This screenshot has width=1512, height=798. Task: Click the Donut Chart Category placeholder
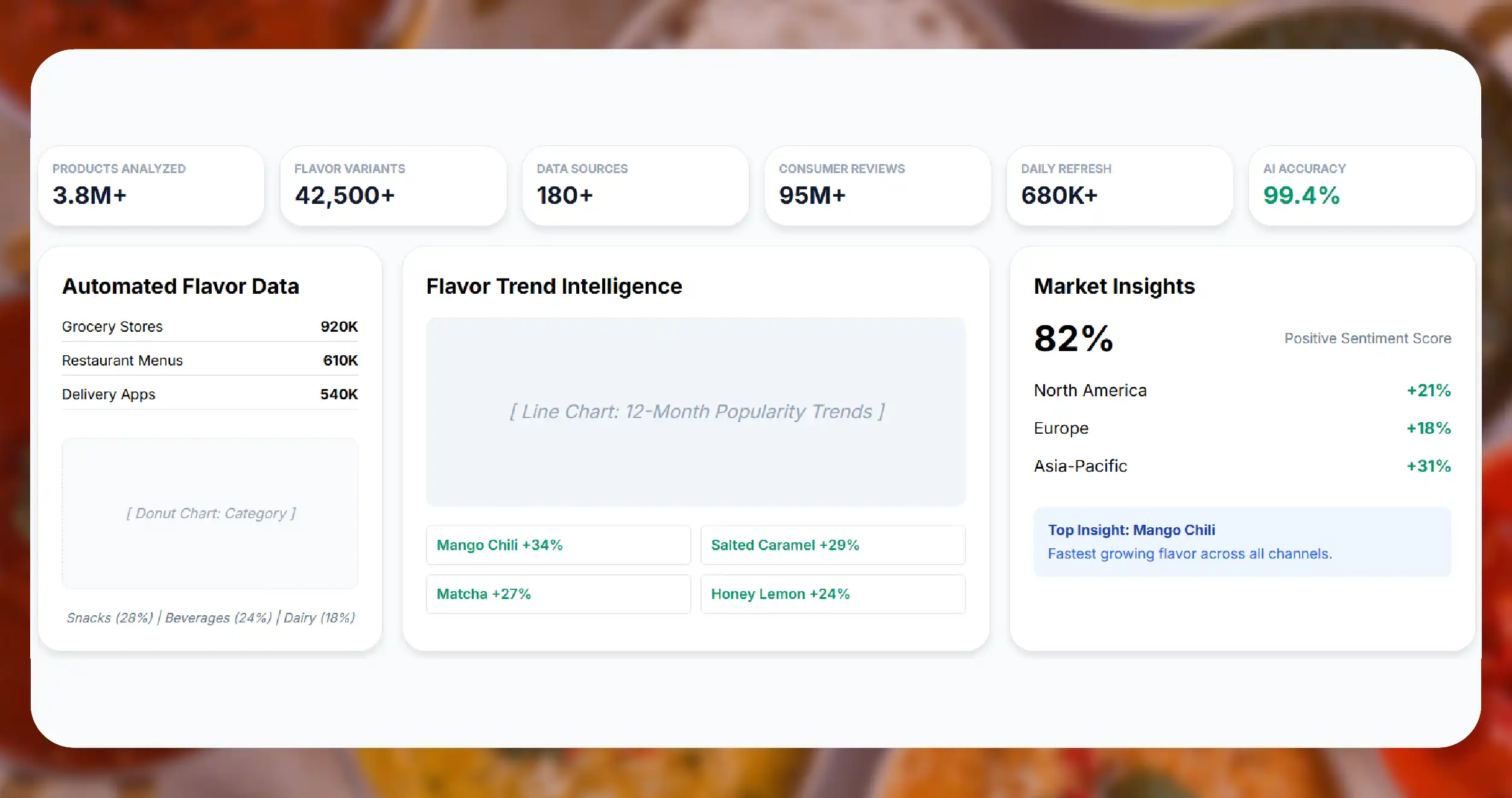click(210, 513)
